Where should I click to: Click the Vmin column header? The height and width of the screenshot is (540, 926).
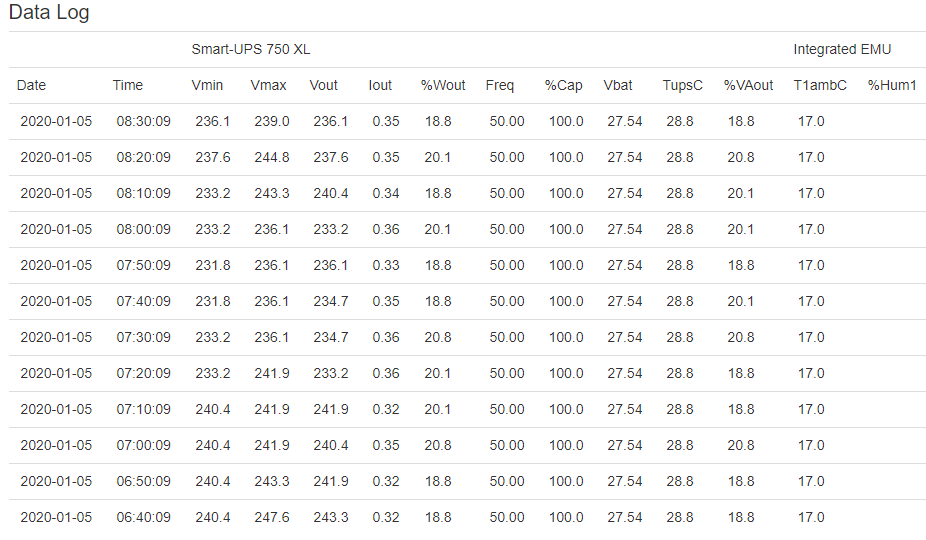pos(208,85)
